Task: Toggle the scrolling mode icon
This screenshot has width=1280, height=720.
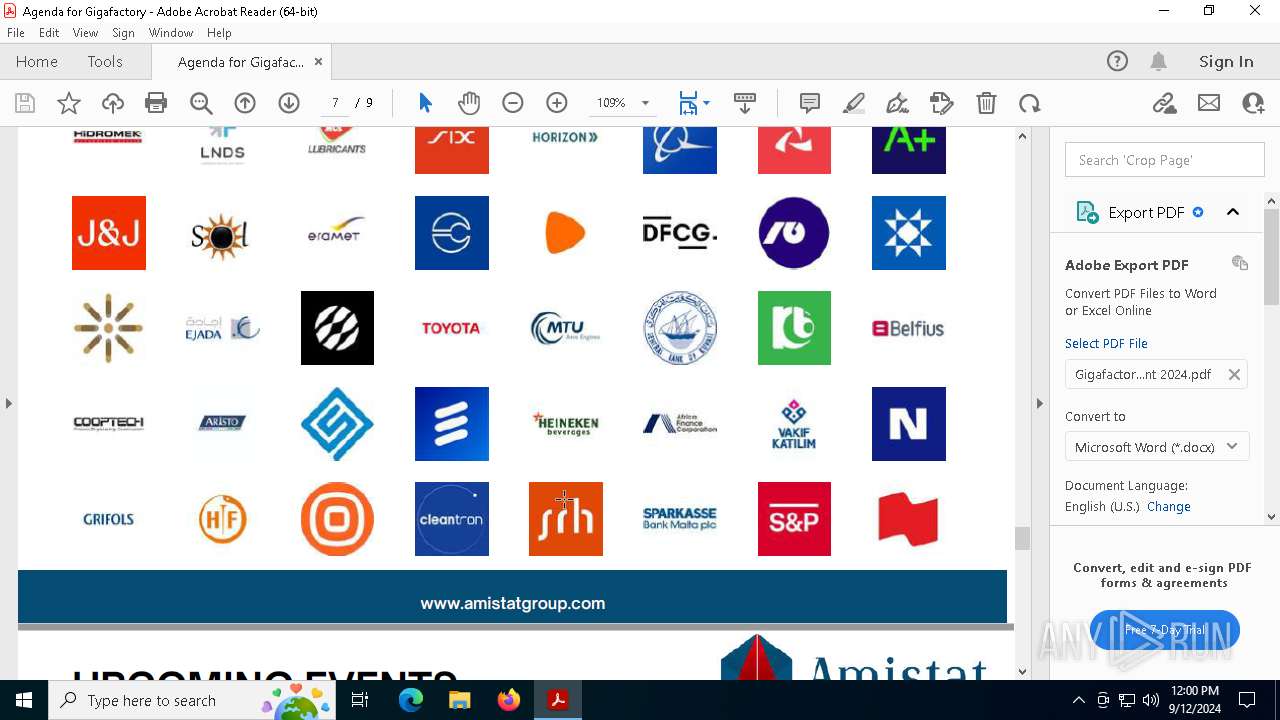Action: pos(745,103)
